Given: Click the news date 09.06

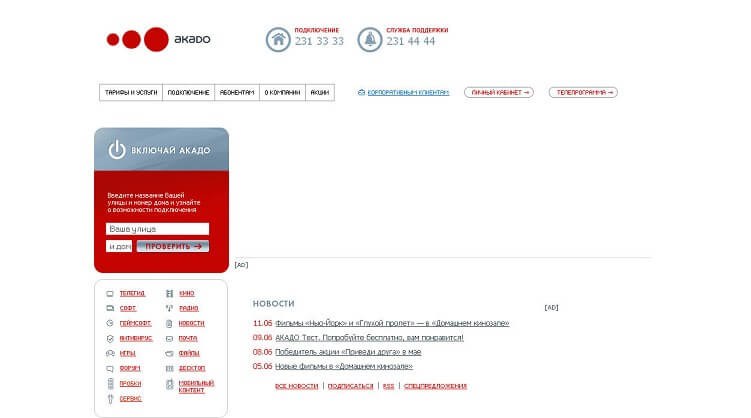Looking at the screenshot, I should [262, 338].
